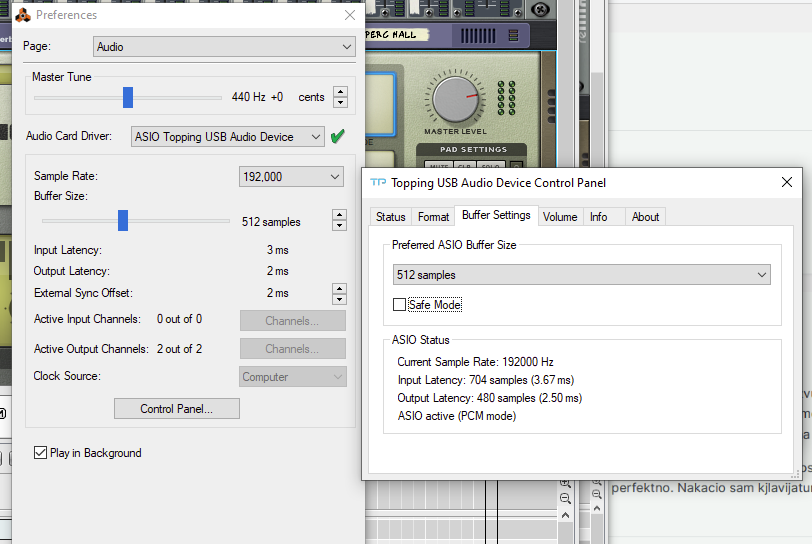Screen dimensions: 812x544
Task: Click Channels... button for Active Output Channels
Action: (x=293, y=349)
